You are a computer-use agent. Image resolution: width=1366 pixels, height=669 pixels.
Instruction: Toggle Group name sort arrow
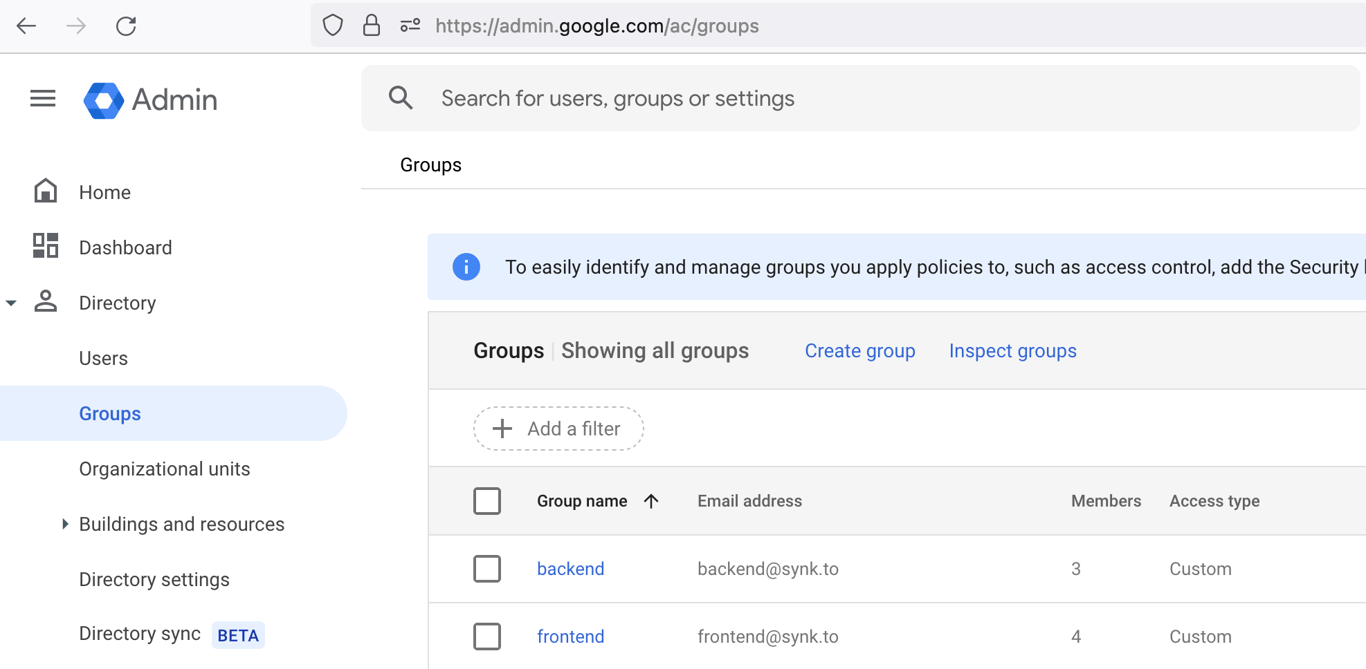(651, 501)
